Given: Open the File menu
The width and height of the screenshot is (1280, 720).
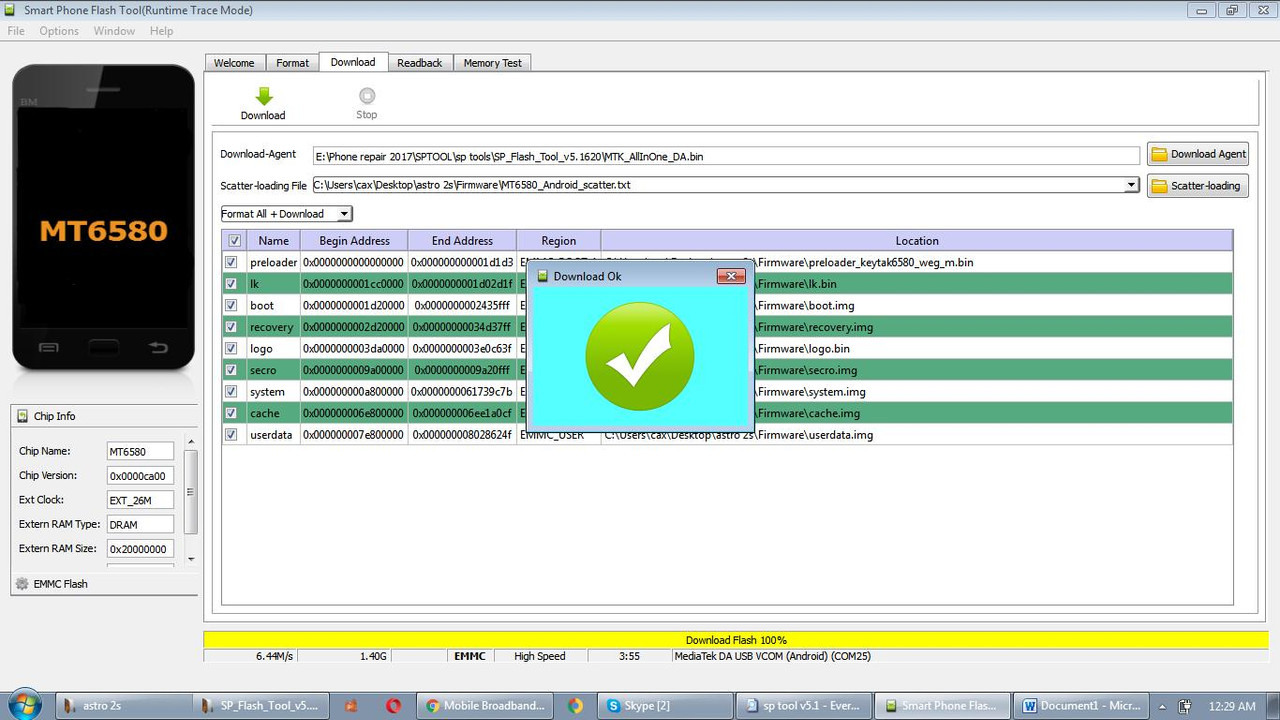Looking at the screenshot, I should (x=16, y=31).
